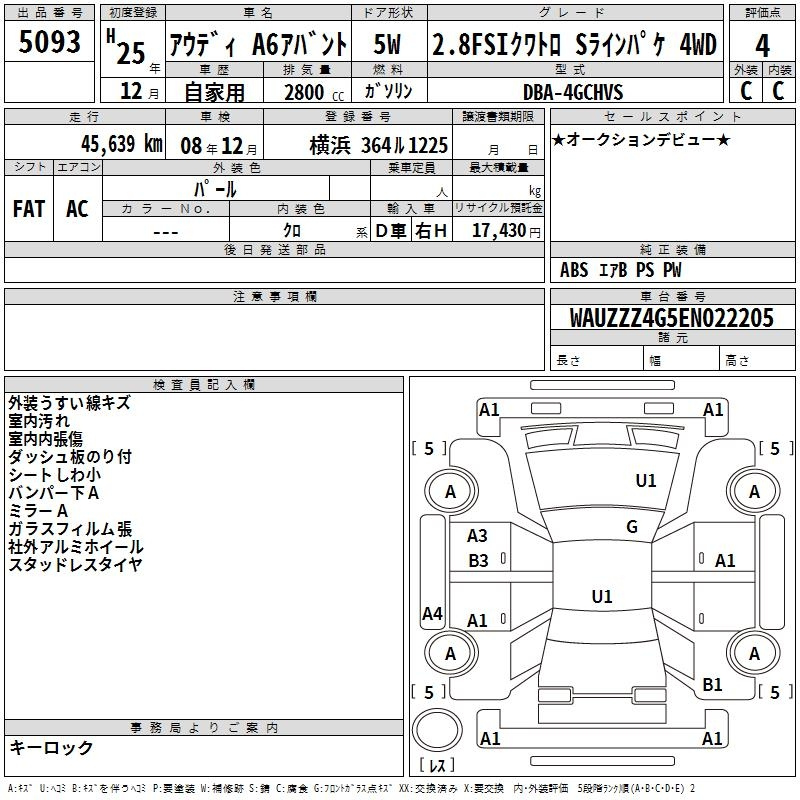Select inspector note ミラーA

pyautogui.click(x=38, y=510)
